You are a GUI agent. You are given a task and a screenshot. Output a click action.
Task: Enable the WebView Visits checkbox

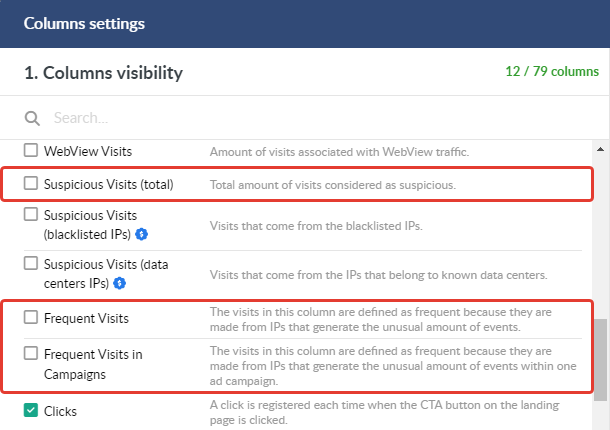click(x=31, y=150)
